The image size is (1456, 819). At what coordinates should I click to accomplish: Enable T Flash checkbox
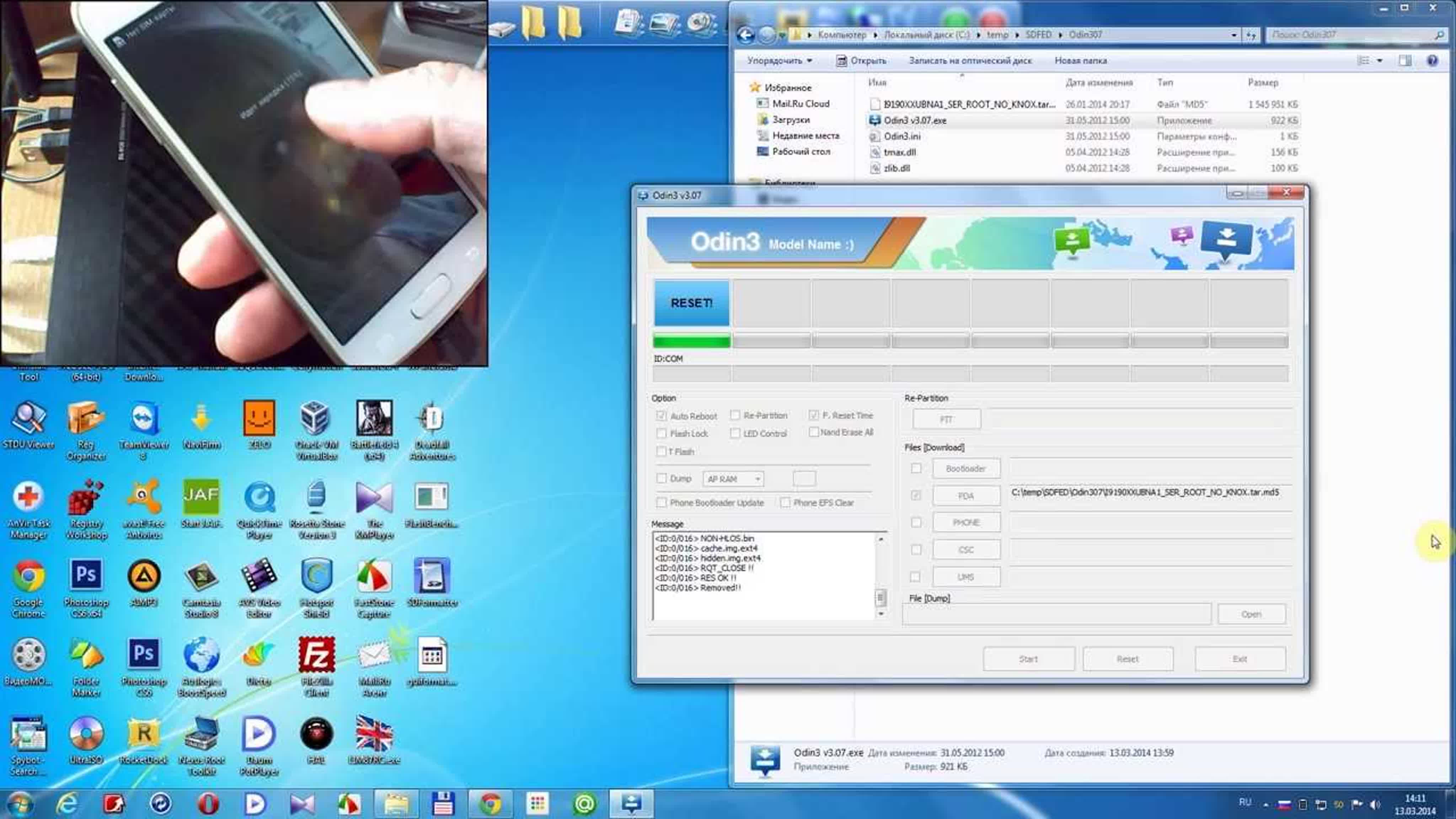click(x=661, y=451)
